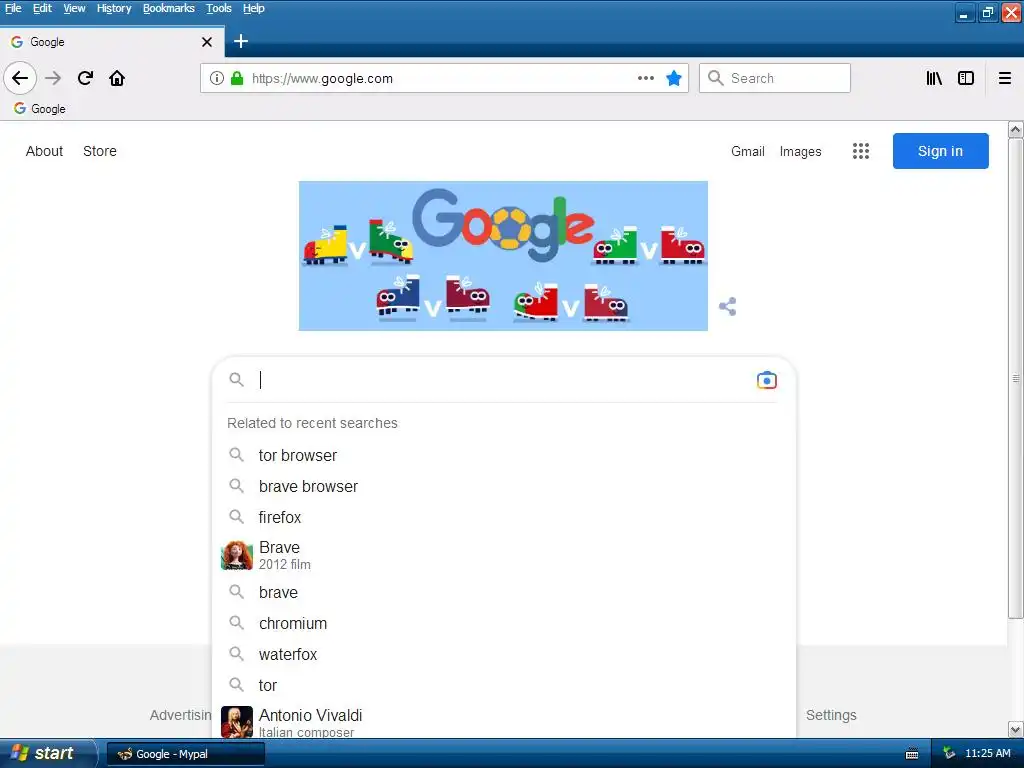Click magnifier icon in Google search box
The height and width of the screenshot is (768, 1024).
click(236, 379)
